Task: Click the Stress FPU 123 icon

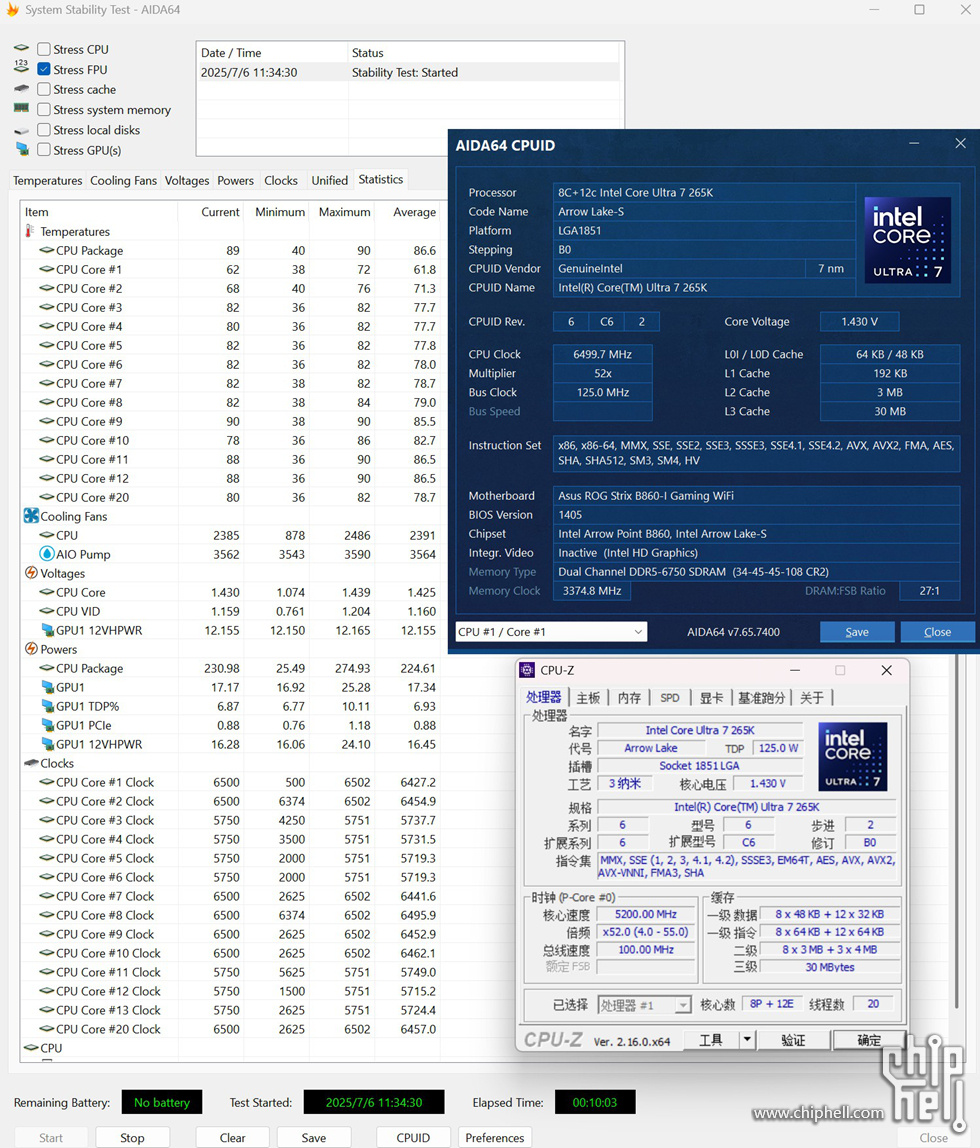Action: coord(21,67)
